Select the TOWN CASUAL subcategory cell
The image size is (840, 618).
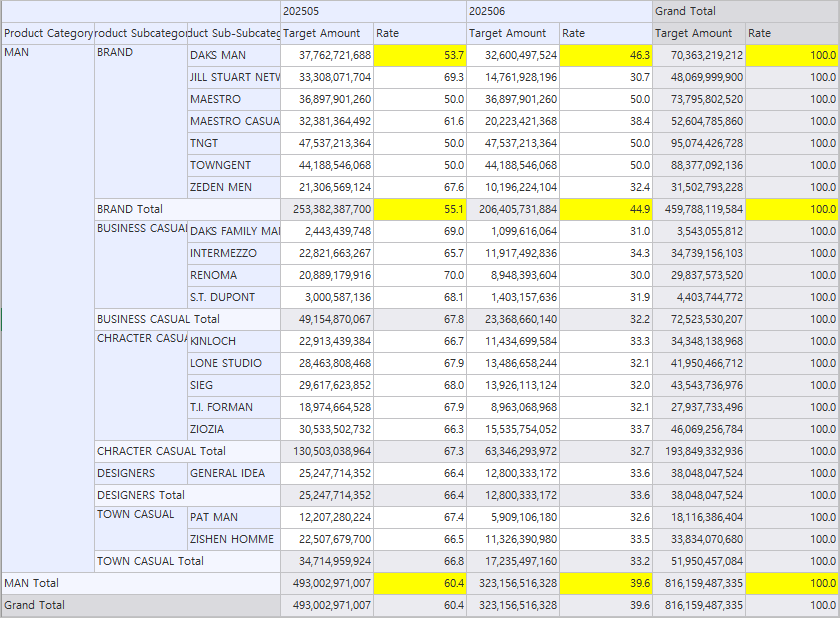141,527
